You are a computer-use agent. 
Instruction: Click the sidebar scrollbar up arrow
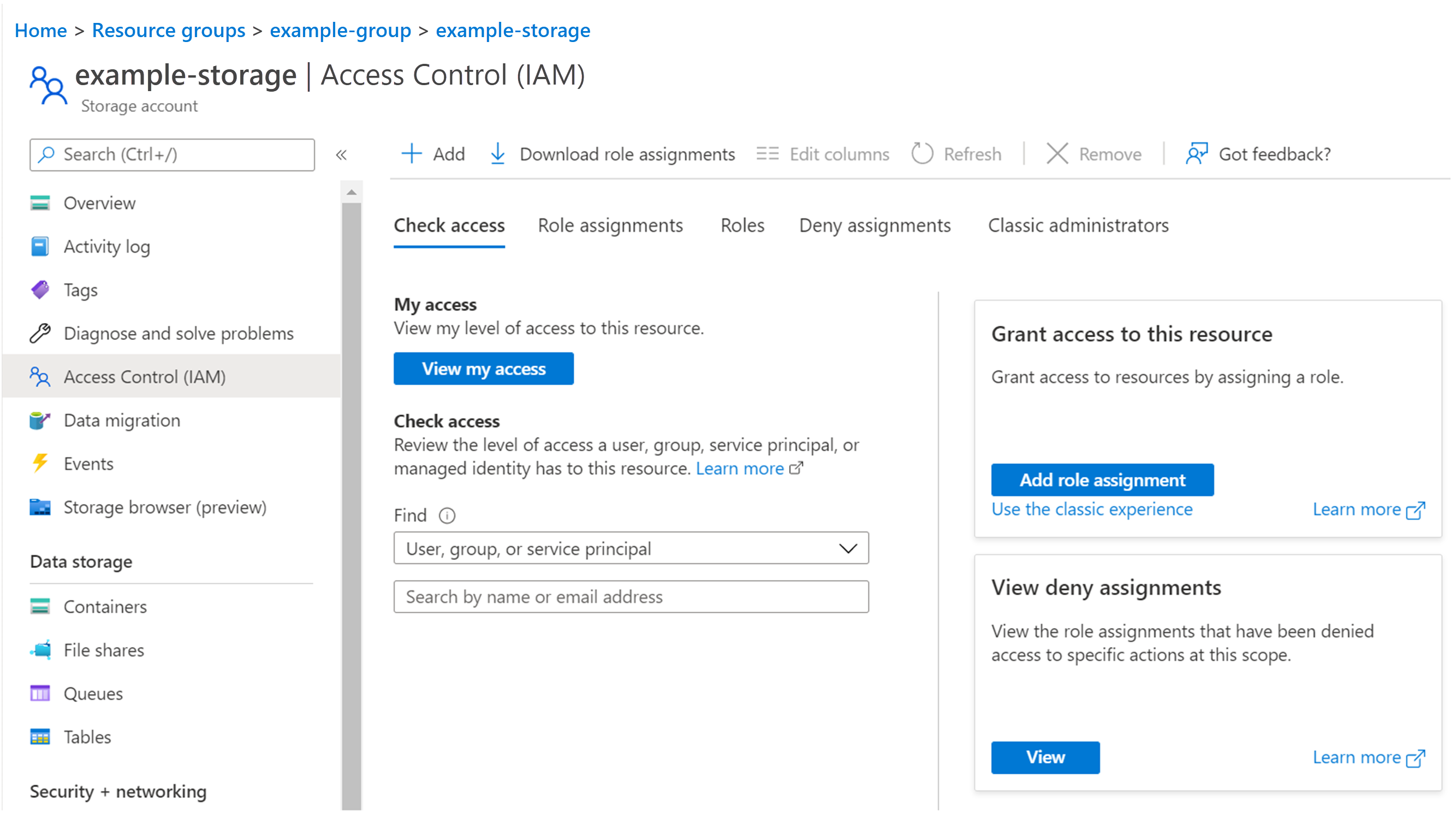click(x=352, y=193)
